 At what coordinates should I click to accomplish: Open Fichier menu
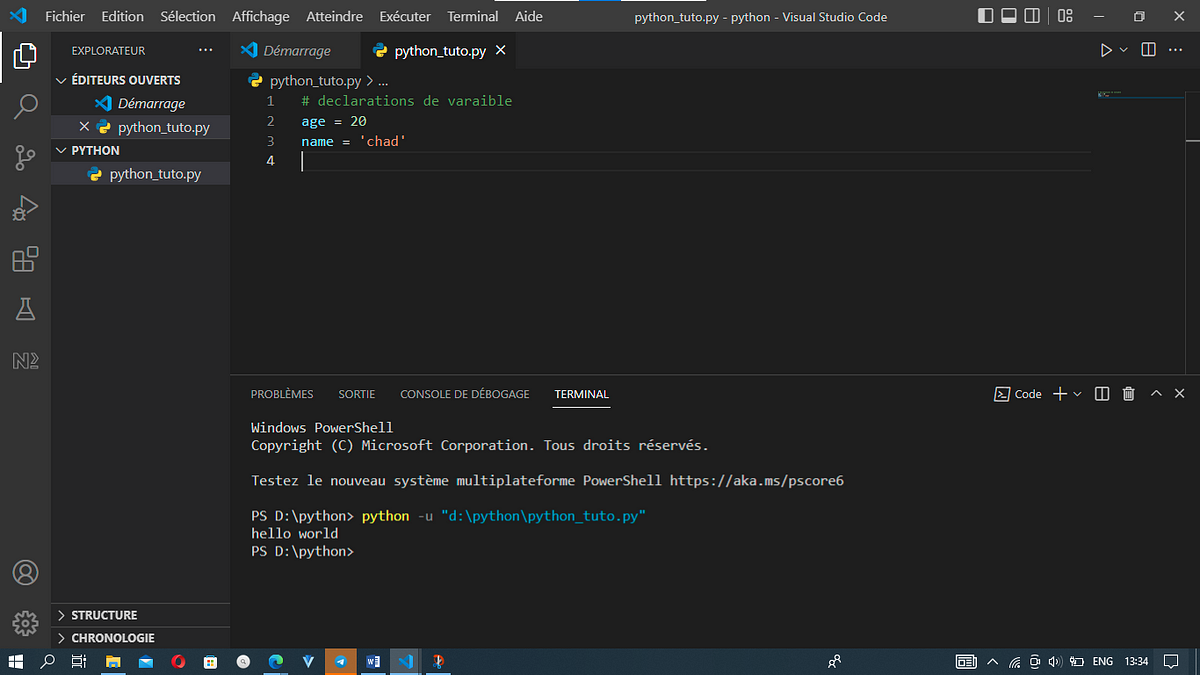tap(65, 17)
